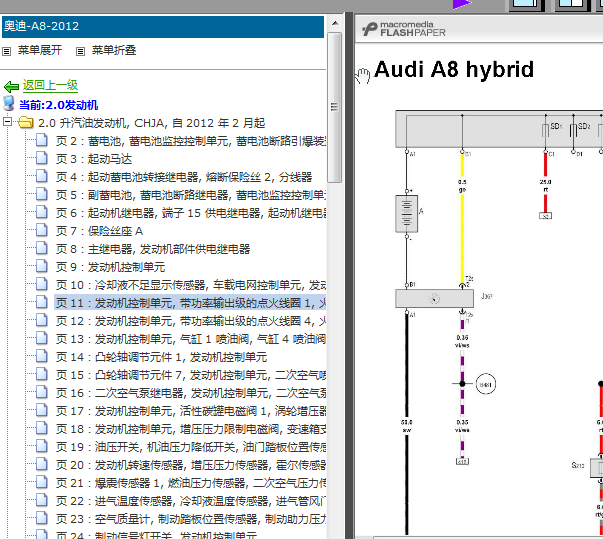Open 页 2 : 蓄电池 page entry
This screenshot has height=539, width=603.
(191, 141)
